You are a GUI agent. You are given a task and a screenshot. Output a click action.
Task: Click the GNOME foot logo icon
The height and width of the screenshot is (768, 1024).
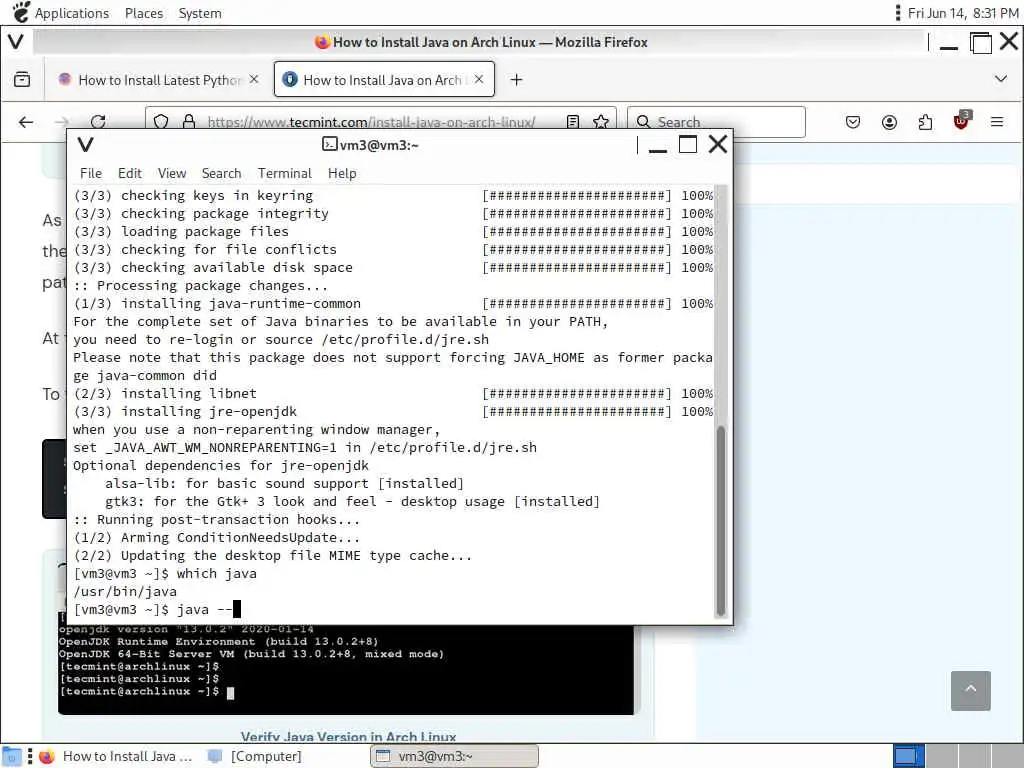pyautogui.click(x=21, y=12)
